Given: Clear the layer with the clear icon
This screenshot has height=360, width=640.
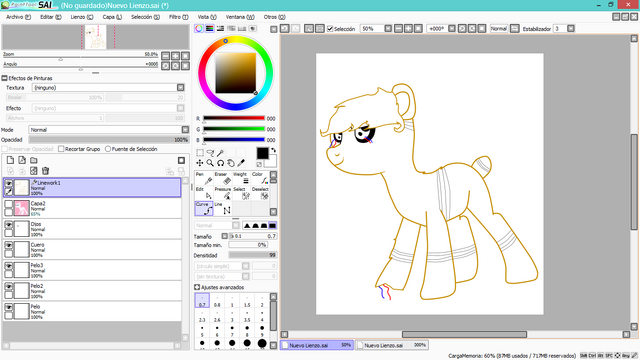Looking at the screenshot, I should point(34,171).
